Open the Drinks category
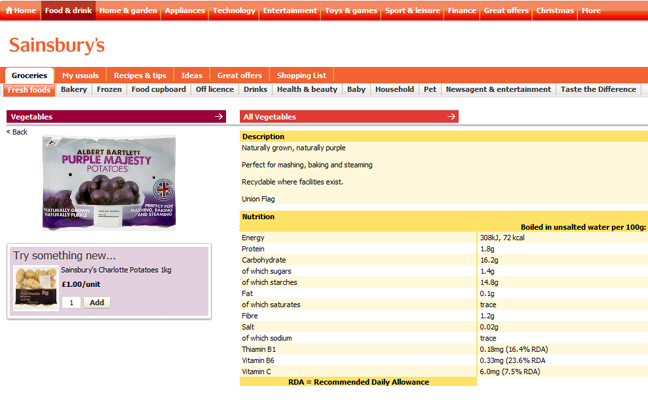Image resolution: width=648 pixels, height=405 pixels. [255, 89]
